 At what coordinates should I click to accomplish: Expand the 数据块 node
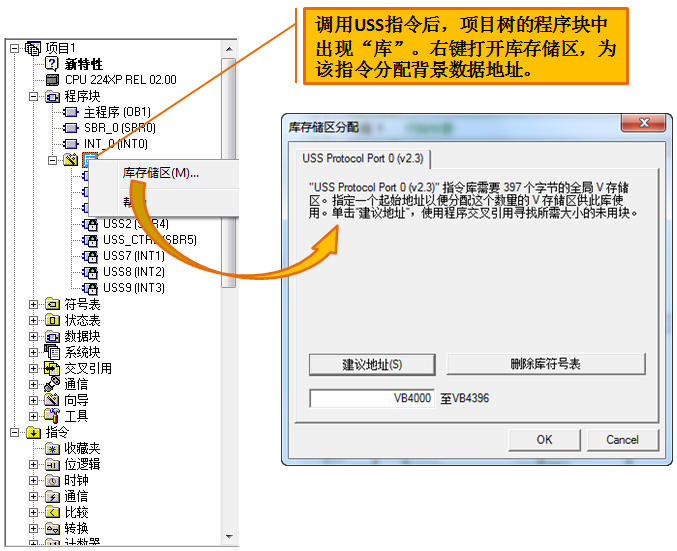click(x=33, y=336)
